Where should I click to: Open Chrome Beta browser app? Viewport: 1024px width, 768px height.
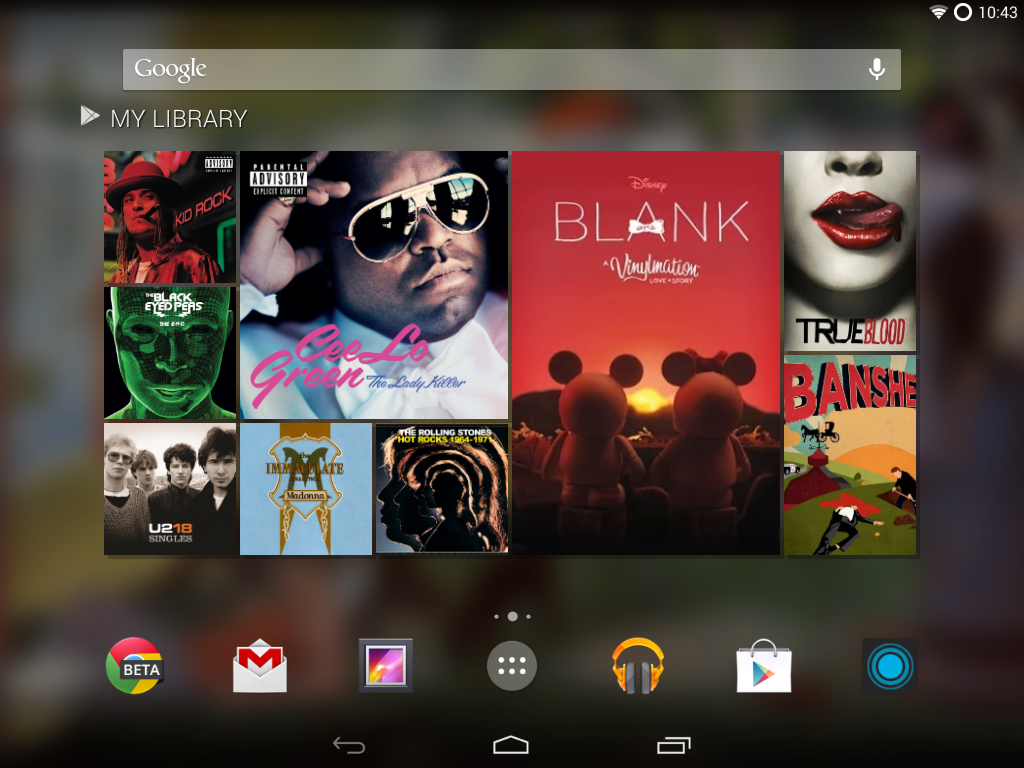[134, 666]
